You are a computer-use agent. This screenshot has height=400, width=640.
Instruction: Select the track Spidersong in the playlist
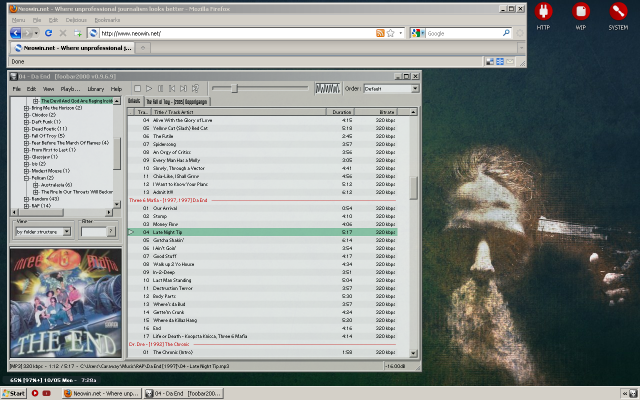[x=262, y=144]
